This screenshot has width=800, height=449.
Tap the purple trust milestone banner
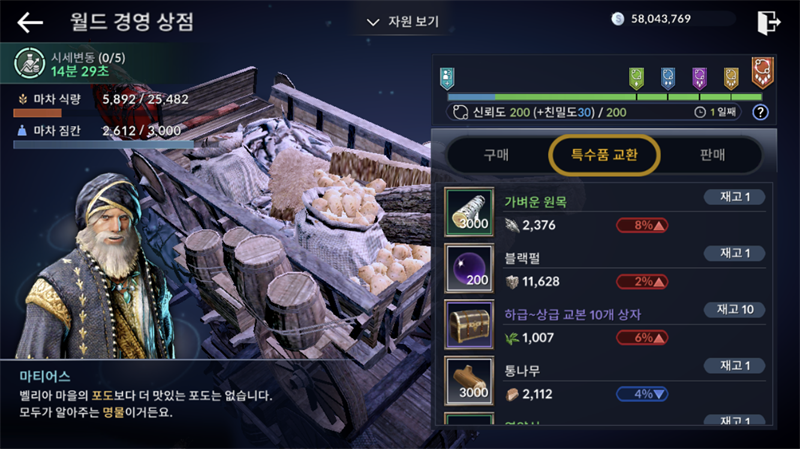(x=699, y=78)
